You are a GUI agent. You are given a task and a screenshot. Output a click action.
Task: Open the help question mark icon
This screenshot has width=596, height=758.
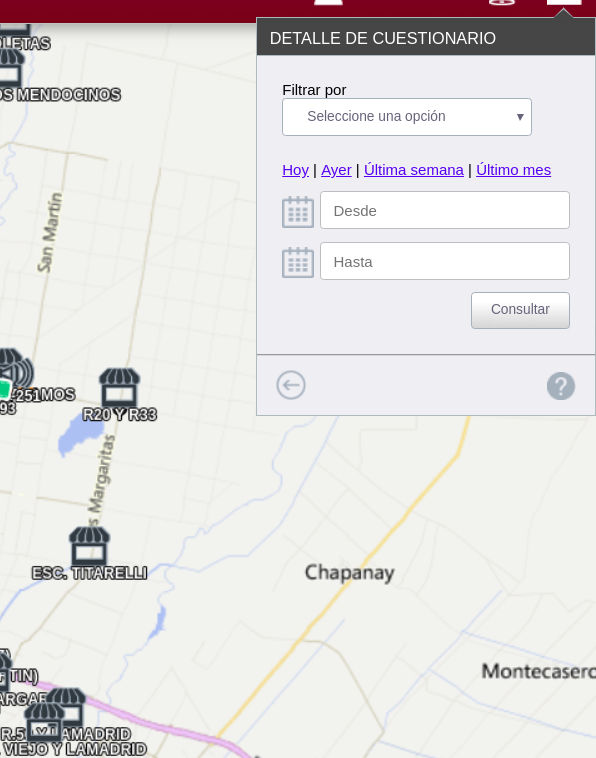(x=561, y=386)
